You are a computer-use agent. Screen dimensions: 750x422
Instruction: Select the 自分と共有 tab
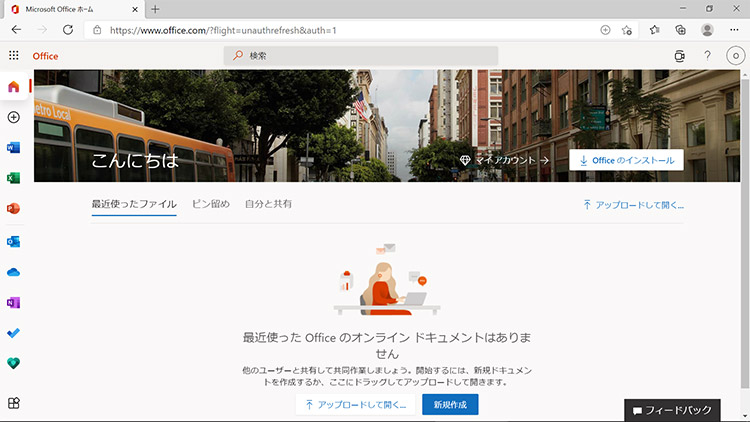(268, 204)
